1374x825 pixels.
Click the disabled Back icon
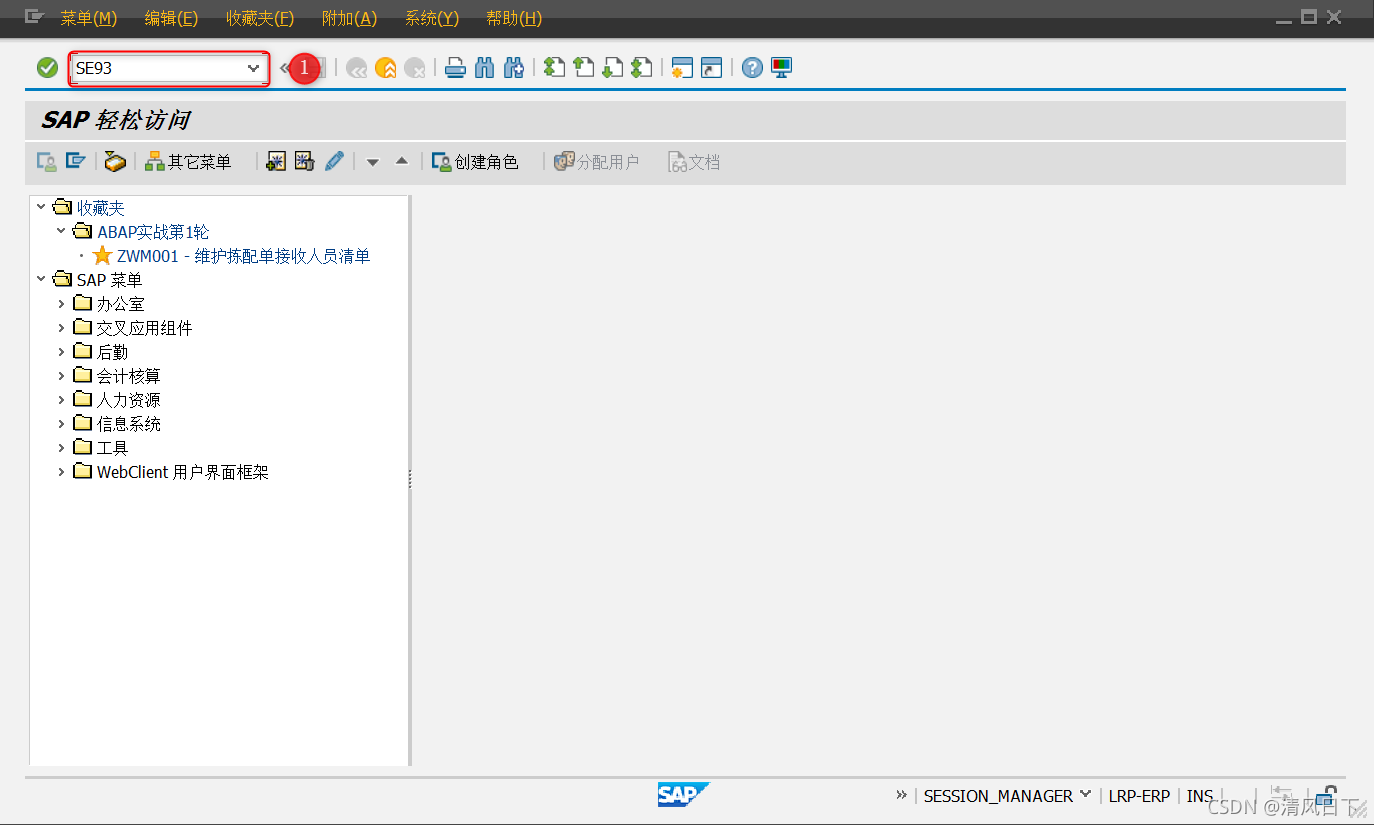pyautogui.click(x=356, y=68)
